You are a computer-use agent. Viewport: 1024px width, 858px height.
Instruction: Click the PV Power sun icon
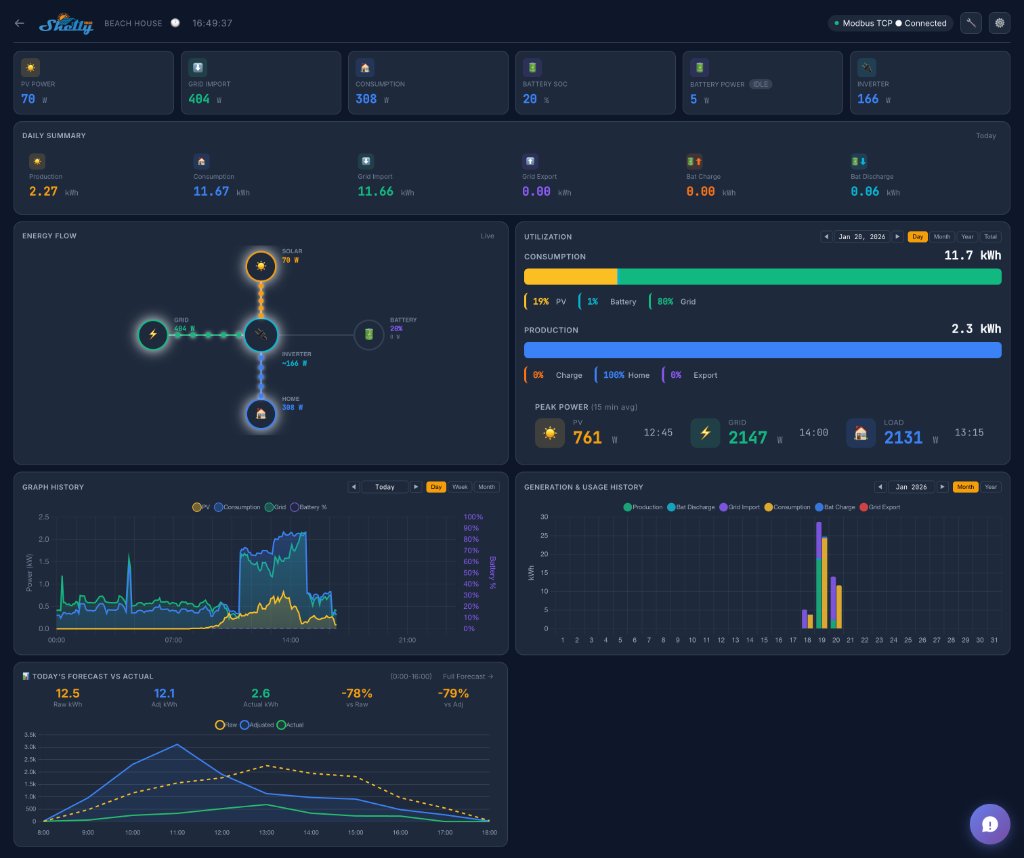pos(28,66)
